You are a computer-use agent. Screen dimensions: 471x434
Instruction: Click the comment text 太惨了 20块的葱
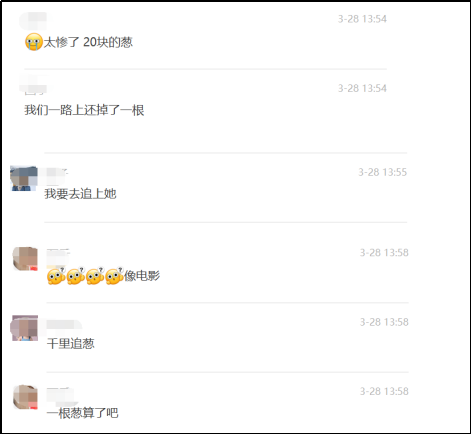coord(88,42)
